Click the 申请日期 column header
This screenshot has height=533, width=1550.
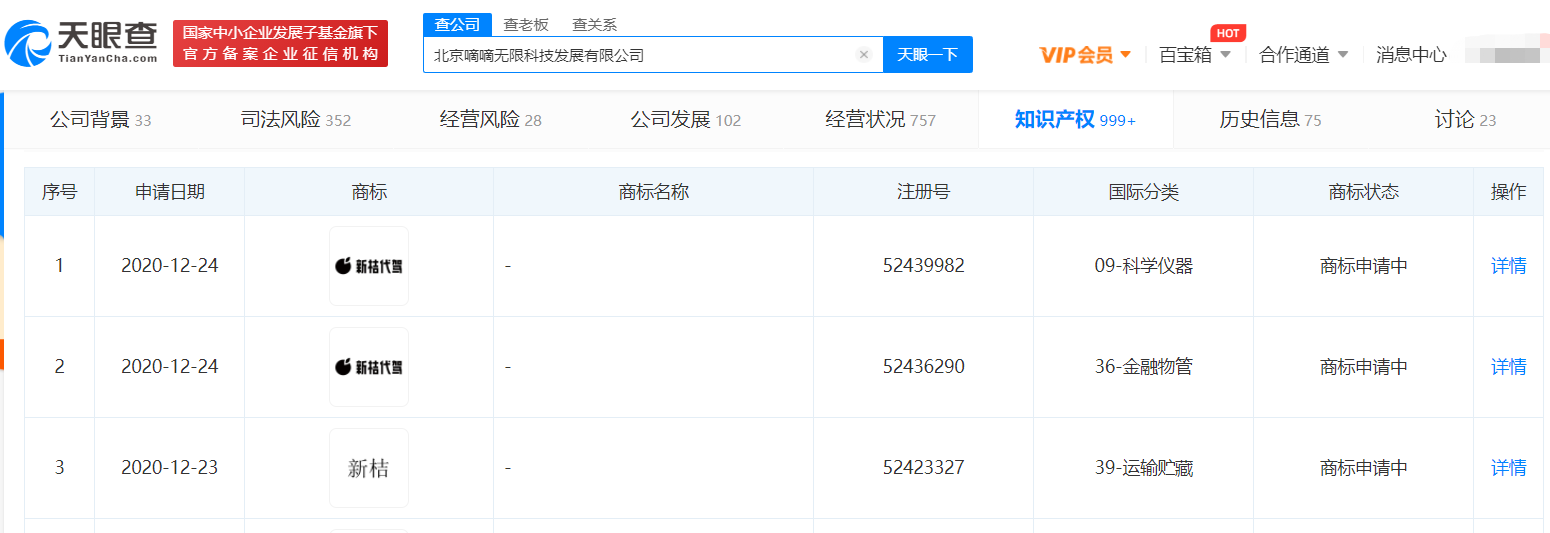(170, 192)
